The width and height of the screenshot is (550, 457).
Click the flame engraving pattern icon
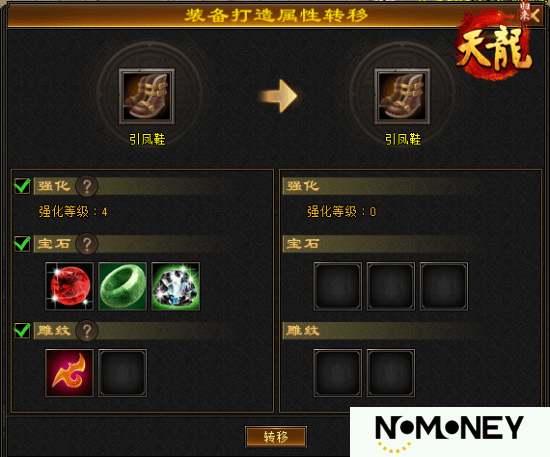[x=69, y=373]
